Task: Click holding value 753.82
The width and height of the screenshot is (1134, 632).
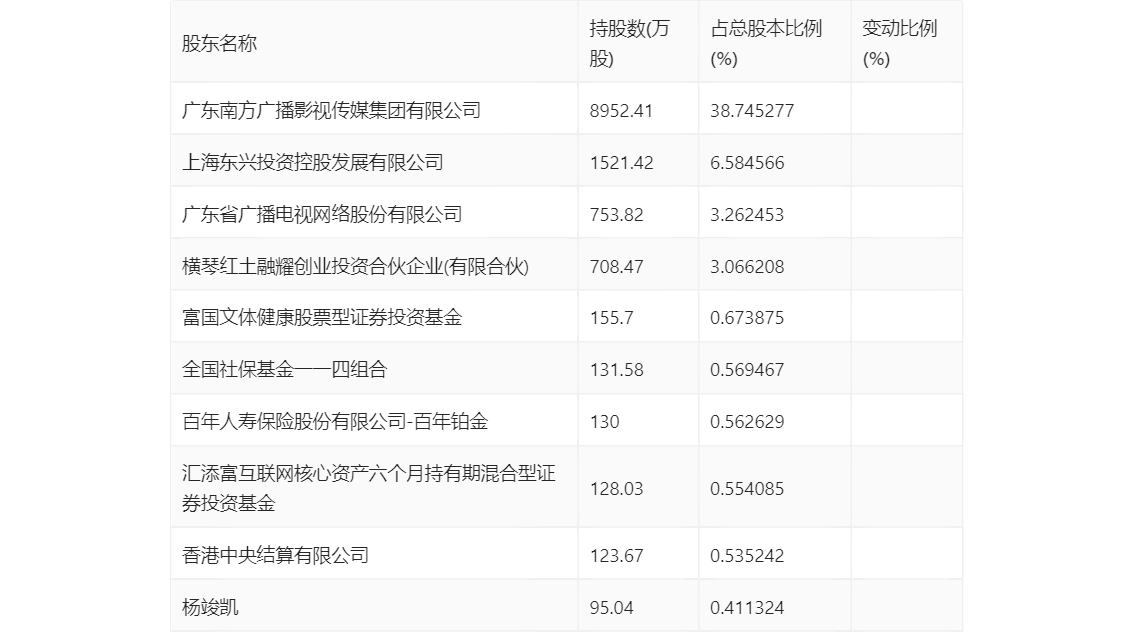Action: point(616,215)
